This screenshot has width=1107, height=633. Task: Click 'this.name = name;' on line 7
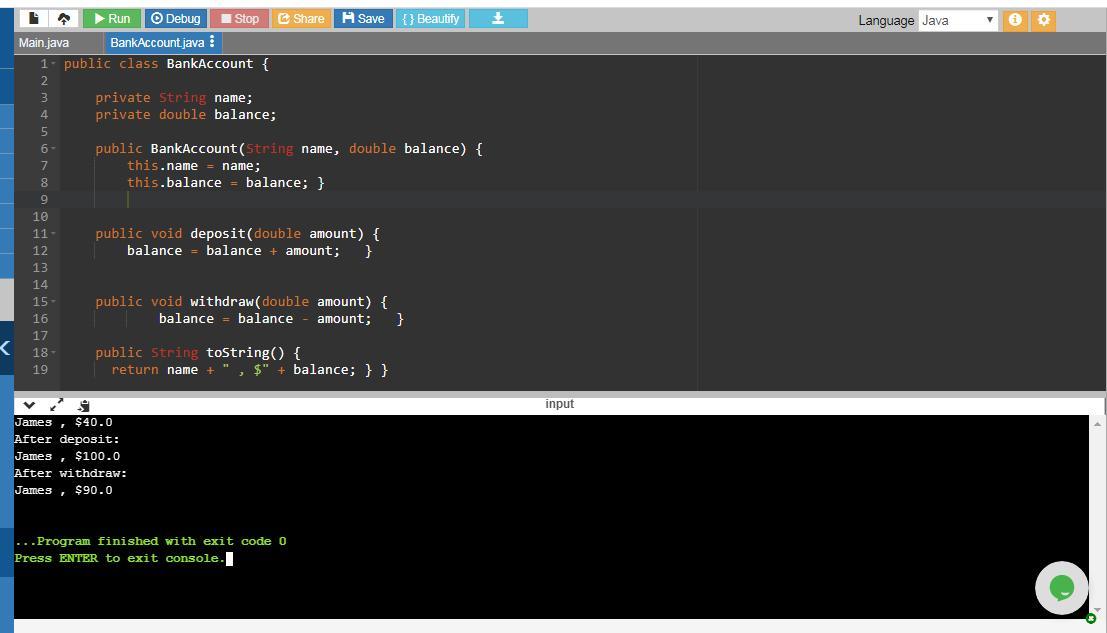(x=193, y=166)
